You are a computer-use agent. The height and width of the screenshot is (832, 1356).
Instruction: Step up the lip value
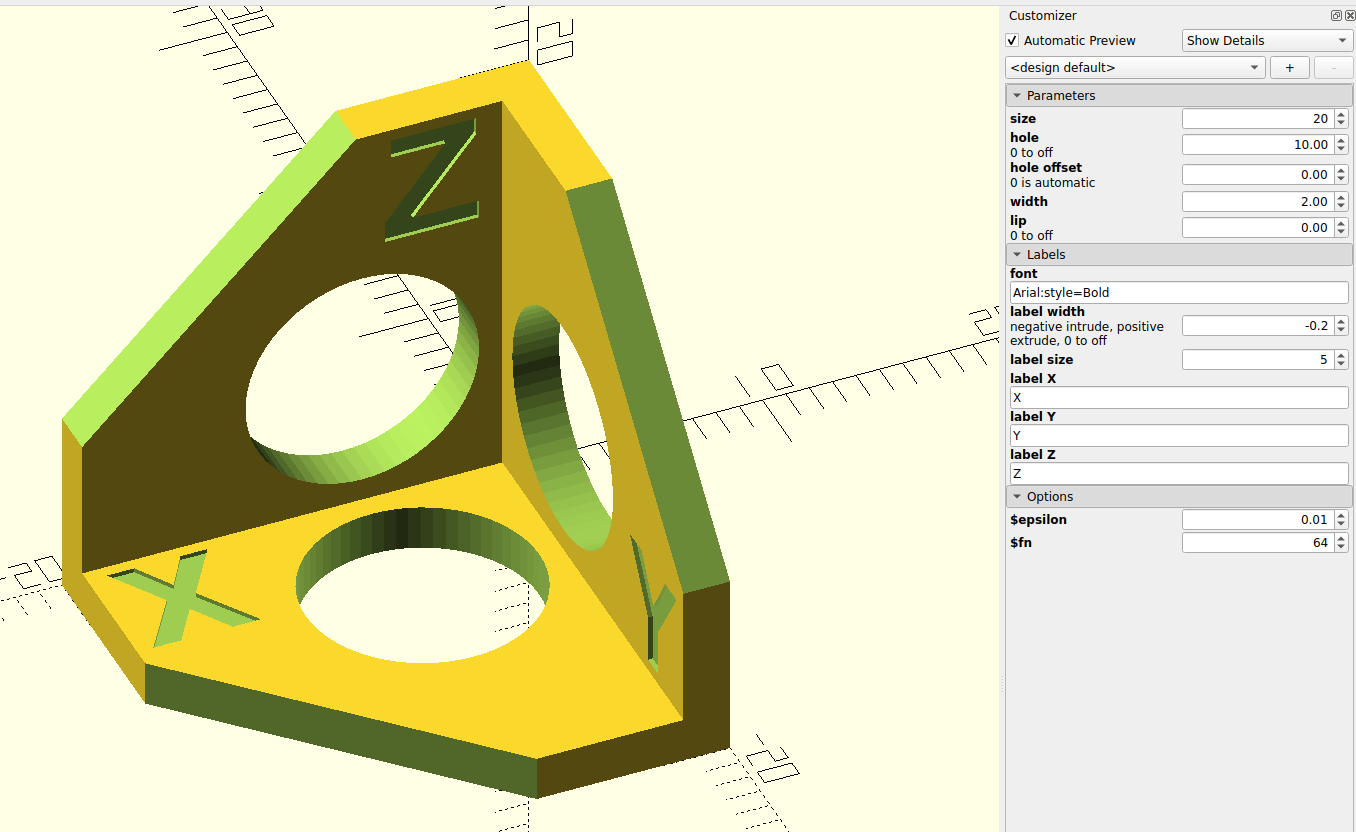[1341, 223]
